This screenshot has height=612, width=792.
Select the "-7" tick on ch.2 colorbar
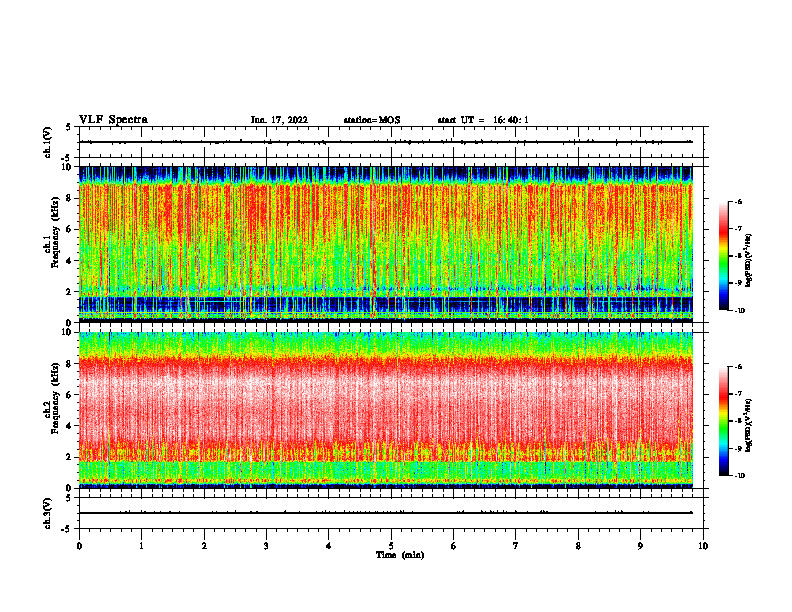(738, 394)
